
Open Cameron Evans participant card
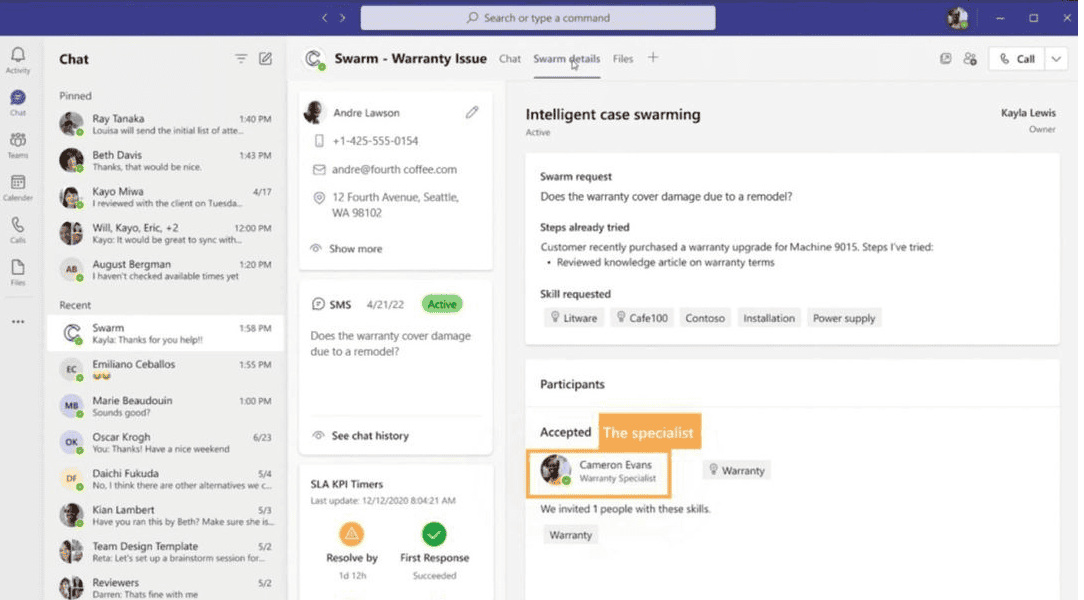(x=599, y=474)
